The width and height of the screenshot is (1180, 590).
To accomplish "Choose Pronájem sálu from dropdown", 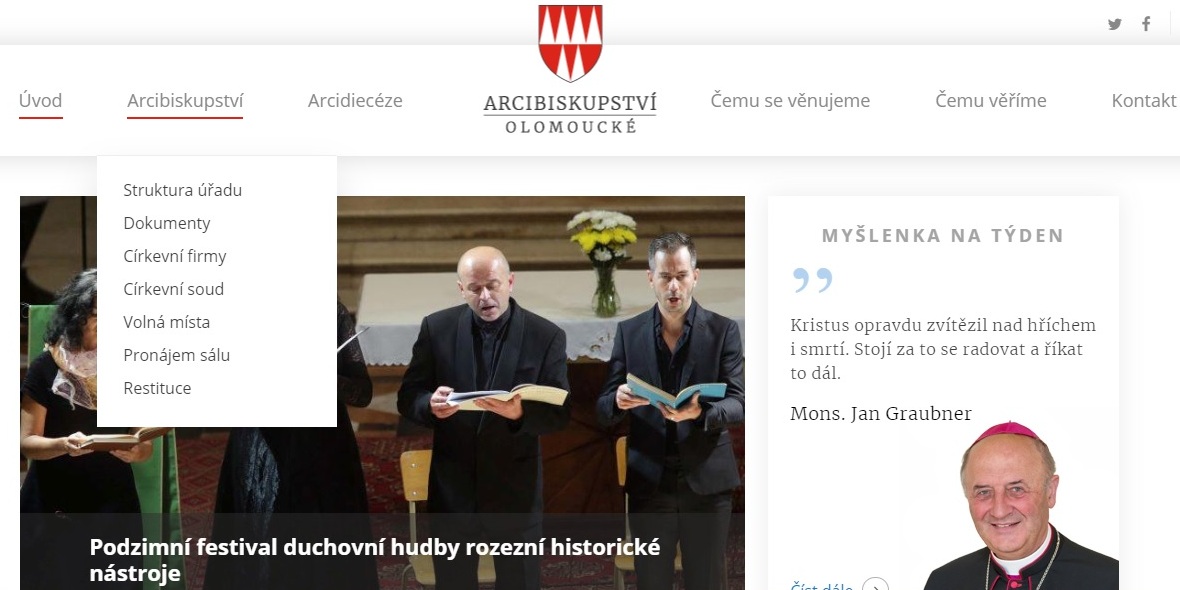I will tap(177, 355).
